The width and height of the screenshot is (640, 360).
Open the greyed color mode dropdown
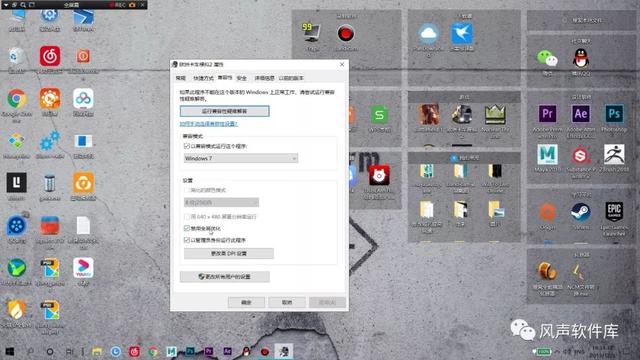tap(221, 202)
